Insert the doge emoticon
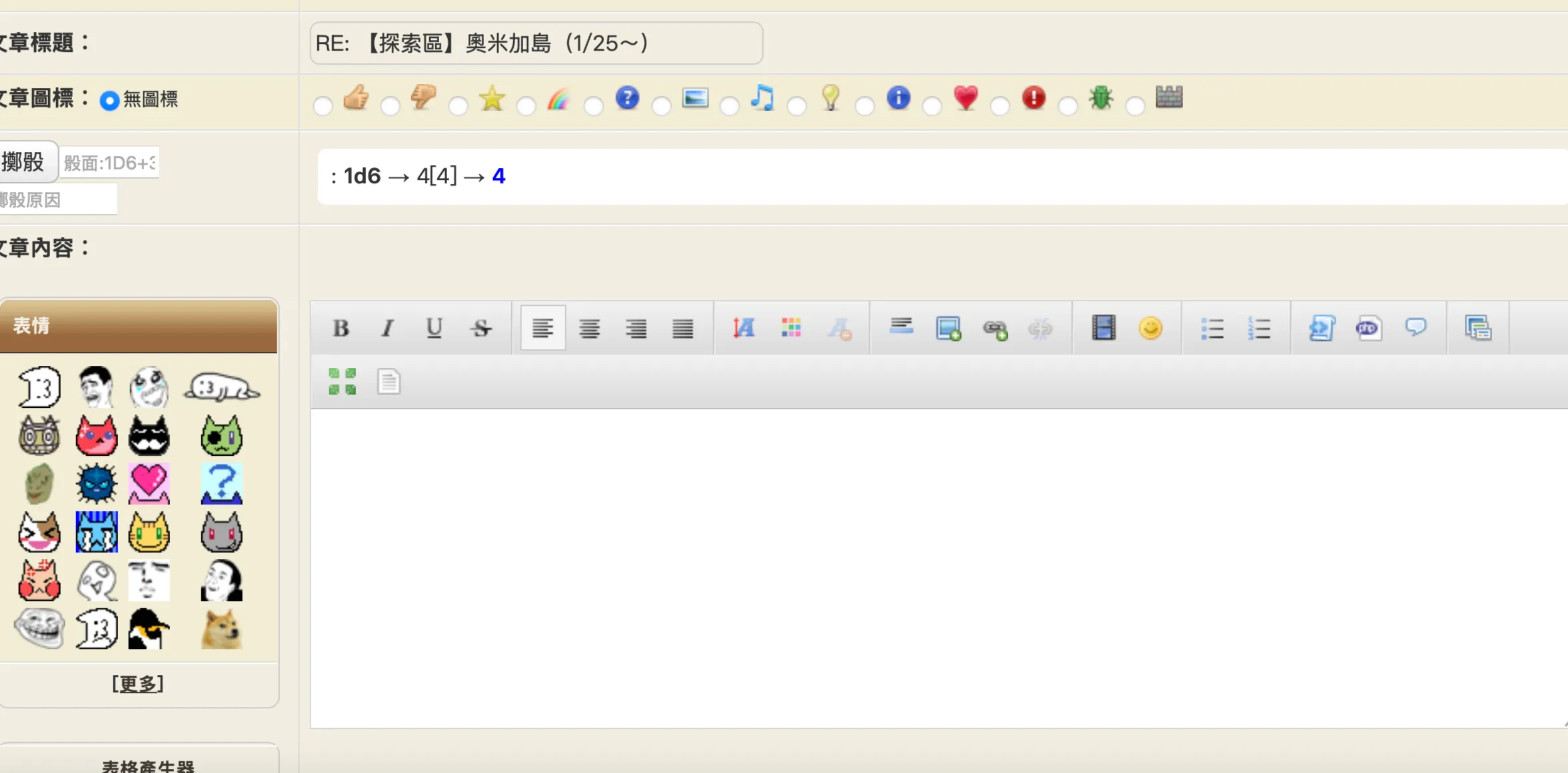This screenshot has height=773, width=1568. 221,628
